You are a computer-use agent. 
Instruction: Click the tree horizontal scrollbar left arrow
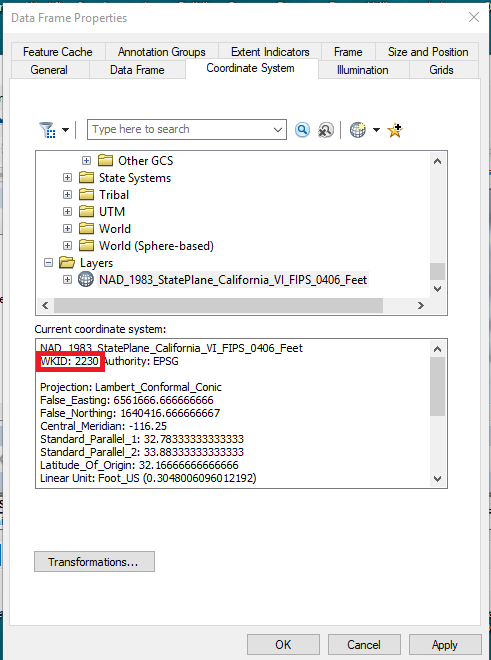(45, 306)
